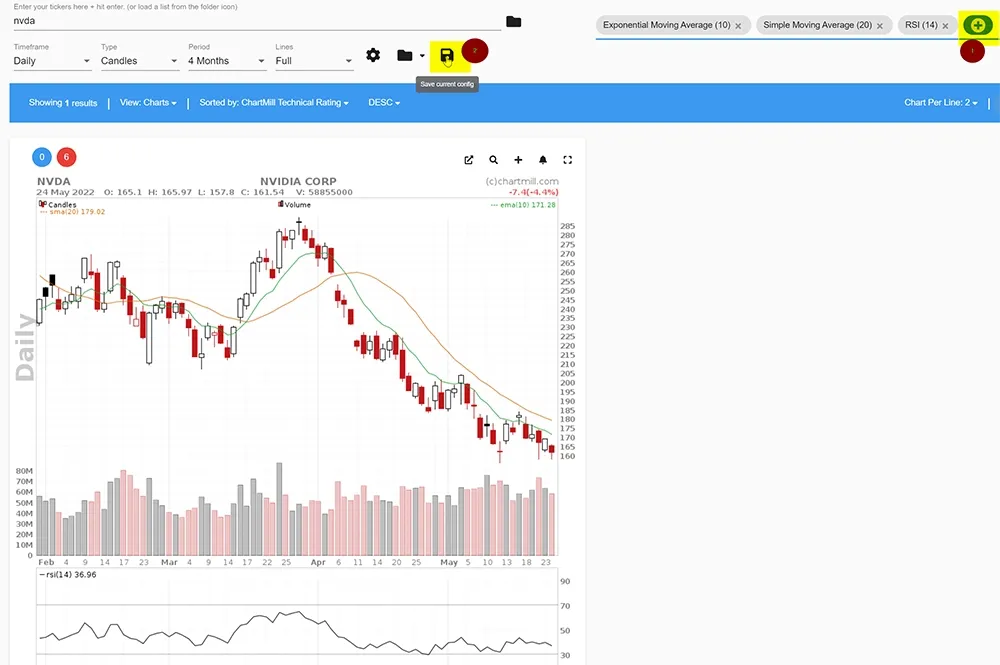
Task: Click the -7.4(-4.4%) price change text
Action: point(533,192)
